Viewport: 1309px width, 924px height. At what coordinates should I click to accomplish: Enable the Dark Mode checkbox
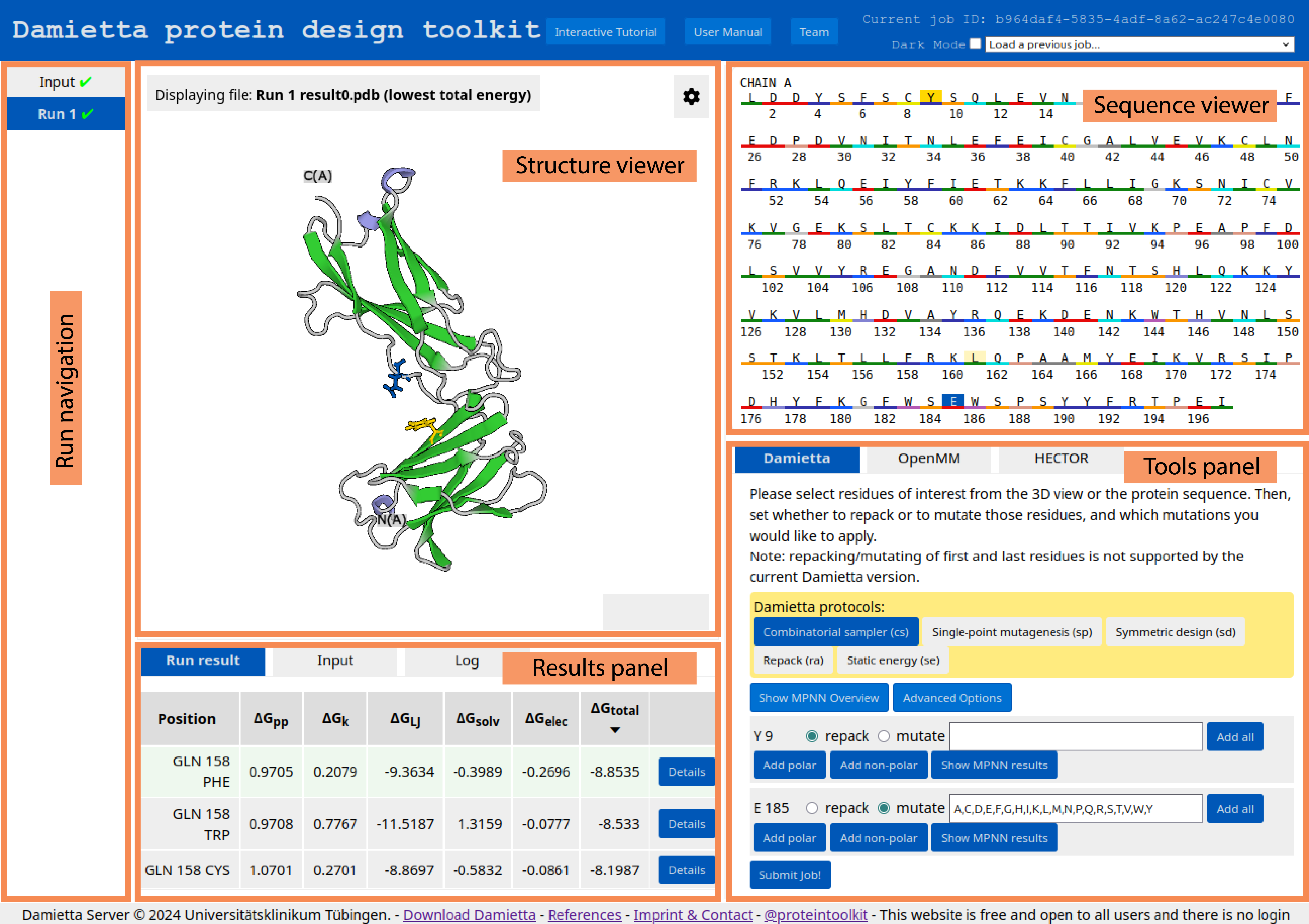[976, 44]
